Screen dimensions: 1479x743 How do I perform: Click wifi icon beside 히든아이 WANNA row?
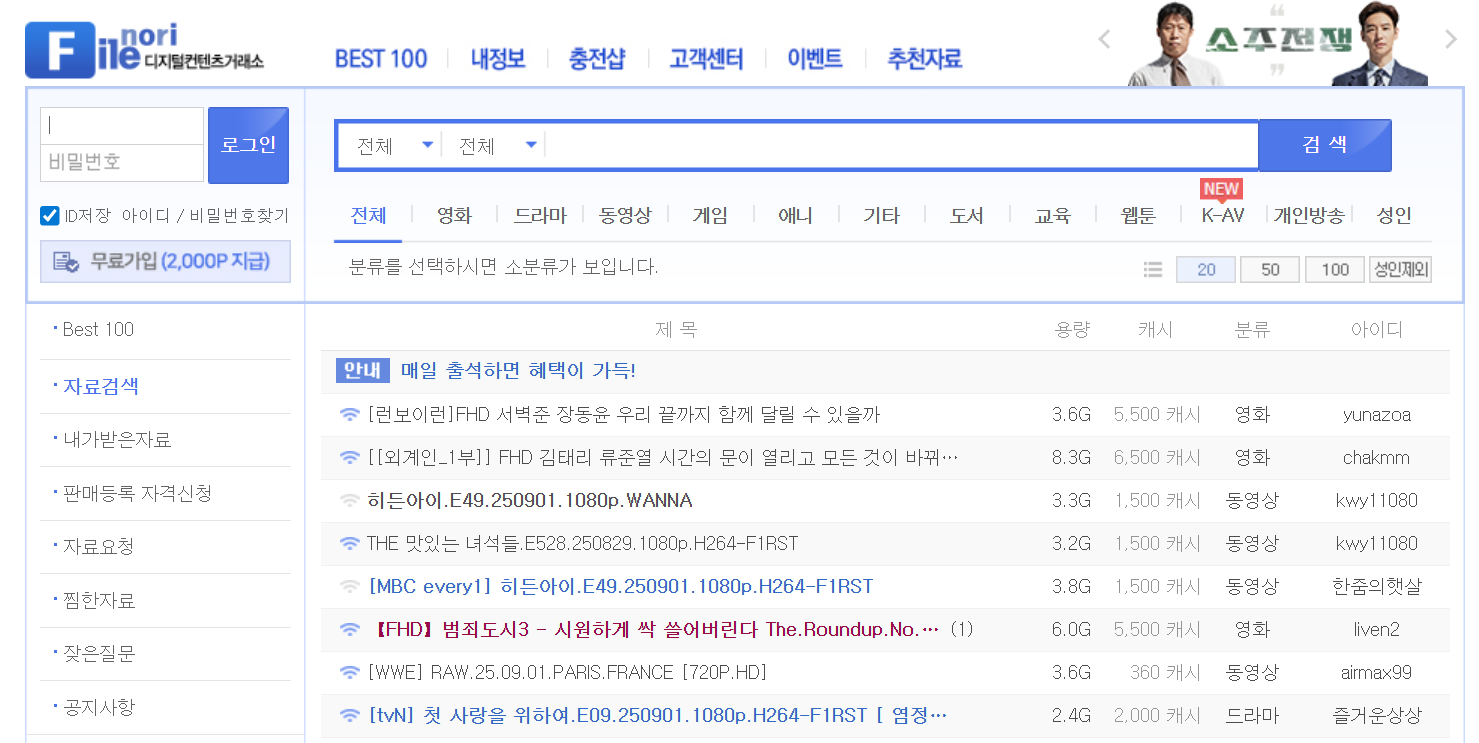pos(349,500)
